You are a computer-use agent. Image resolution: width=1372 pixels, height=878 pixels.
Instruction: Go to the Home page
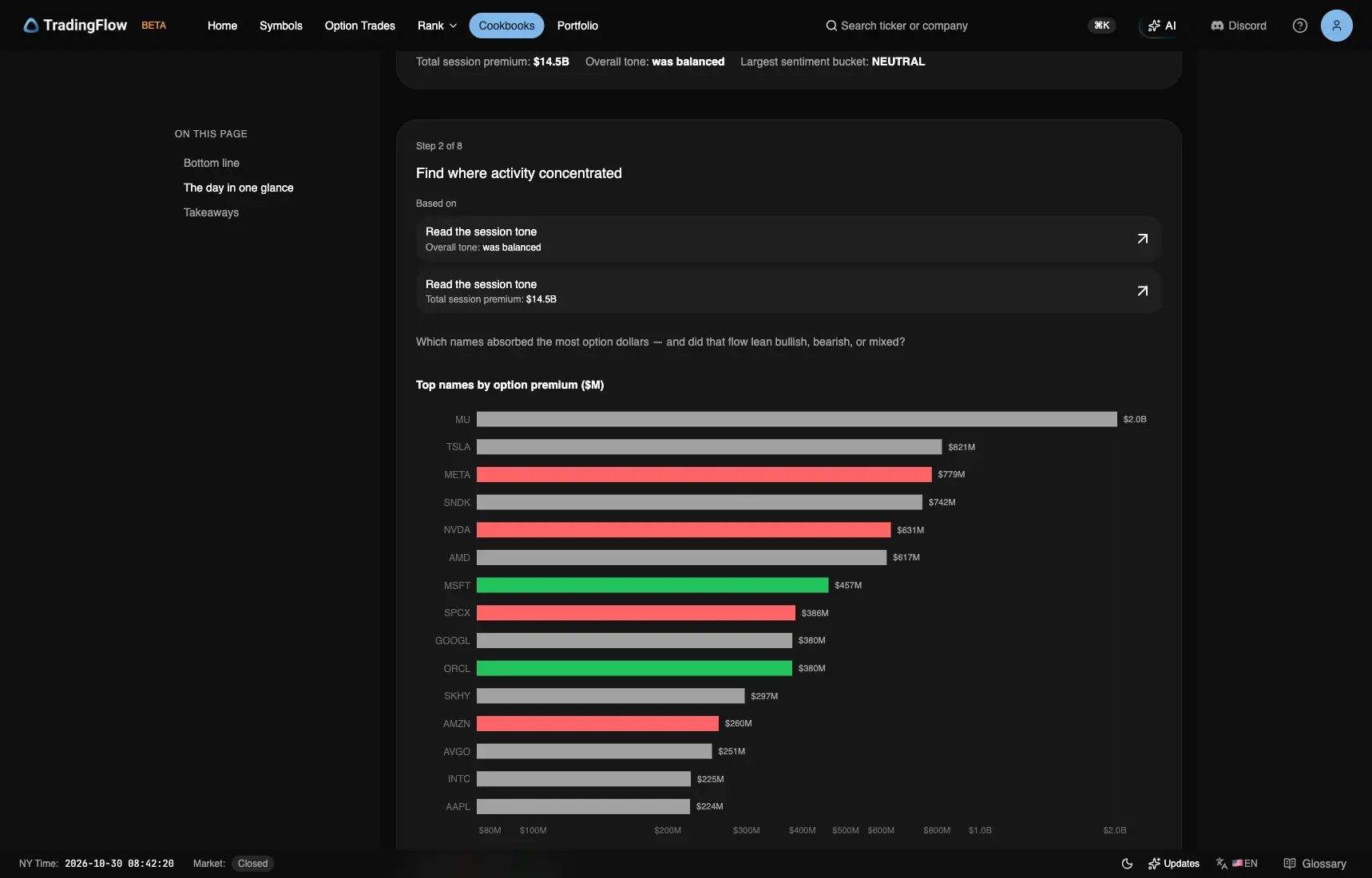point(222,26)
